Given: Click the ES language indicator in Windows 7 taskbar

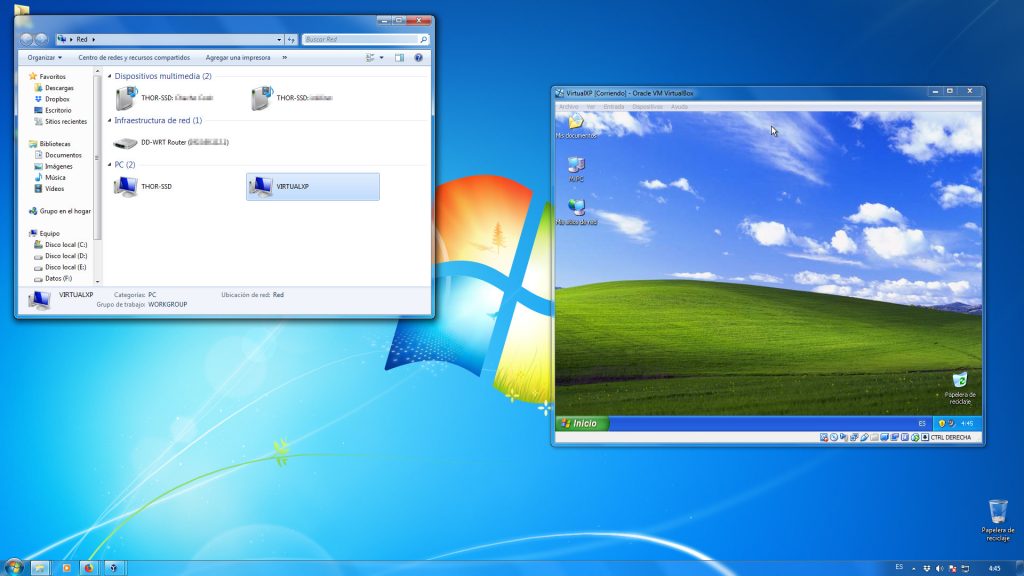Looking at the screenshot, I should click(x=899, y=567).
